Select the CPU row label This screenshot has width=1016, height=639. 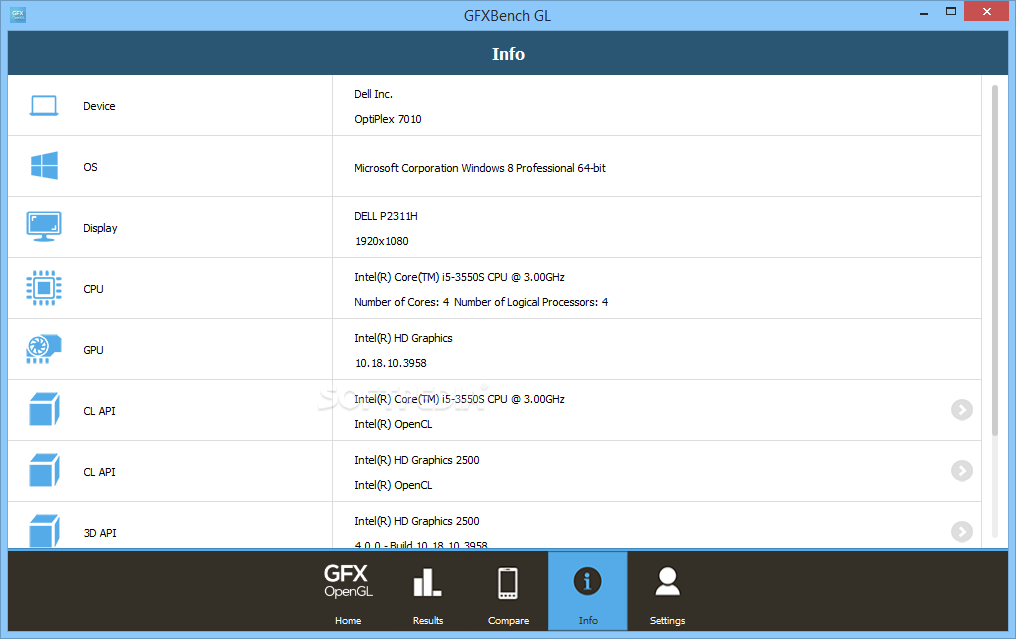[93, 289]
